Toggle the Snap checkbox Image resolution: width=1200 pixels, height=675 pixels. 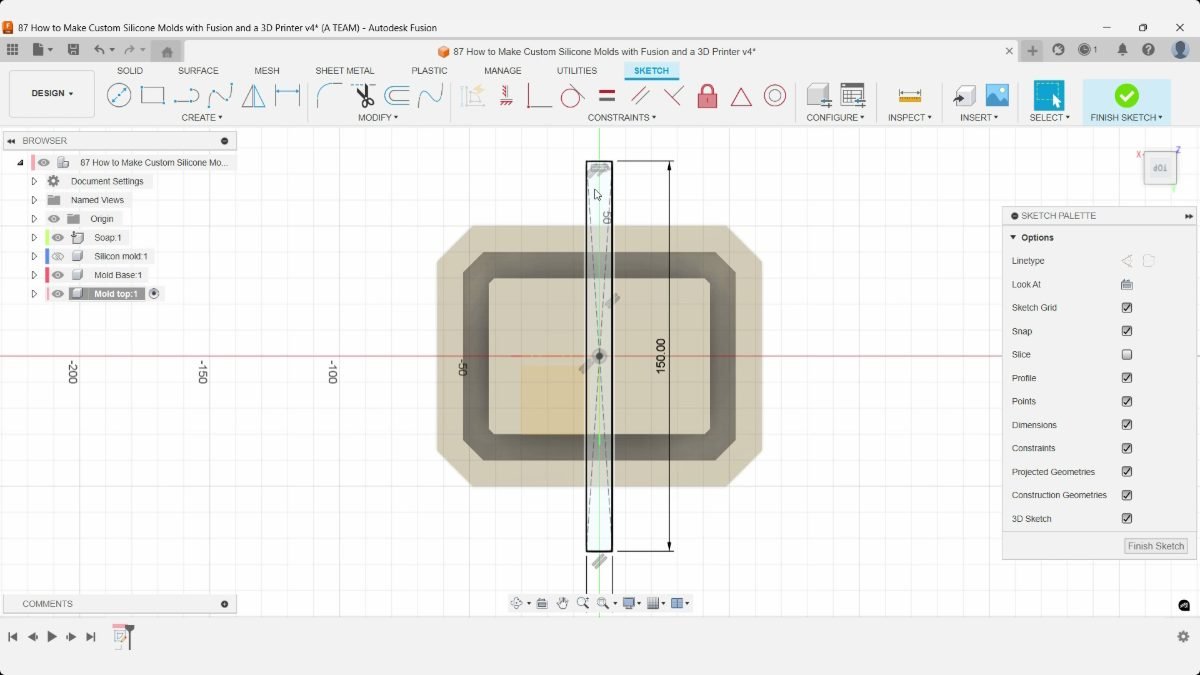pos(1127,331)
